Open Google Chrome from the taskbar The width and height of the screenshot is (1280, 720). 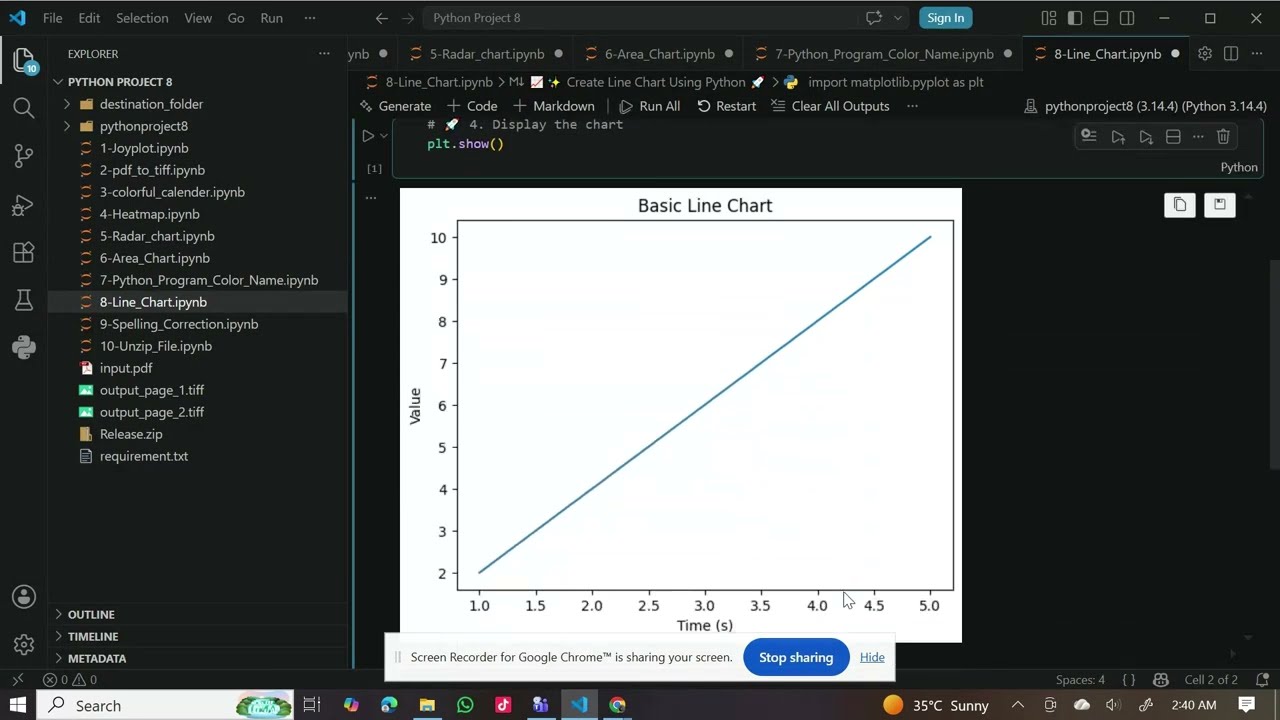coord(617,705)
